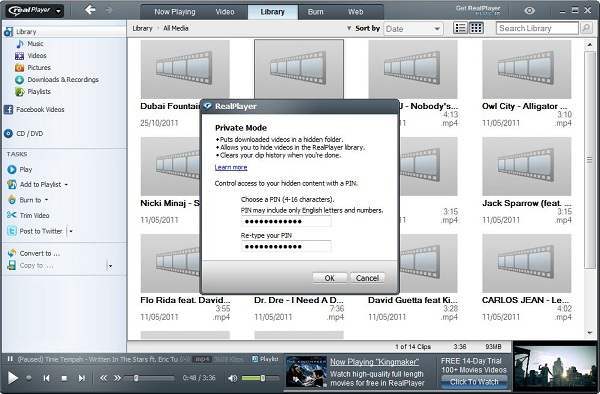The height and width of the screenshot is (394, 600).
Task: Click the search magnifier button
Action: pyautogui.click(x=586, y=28)
